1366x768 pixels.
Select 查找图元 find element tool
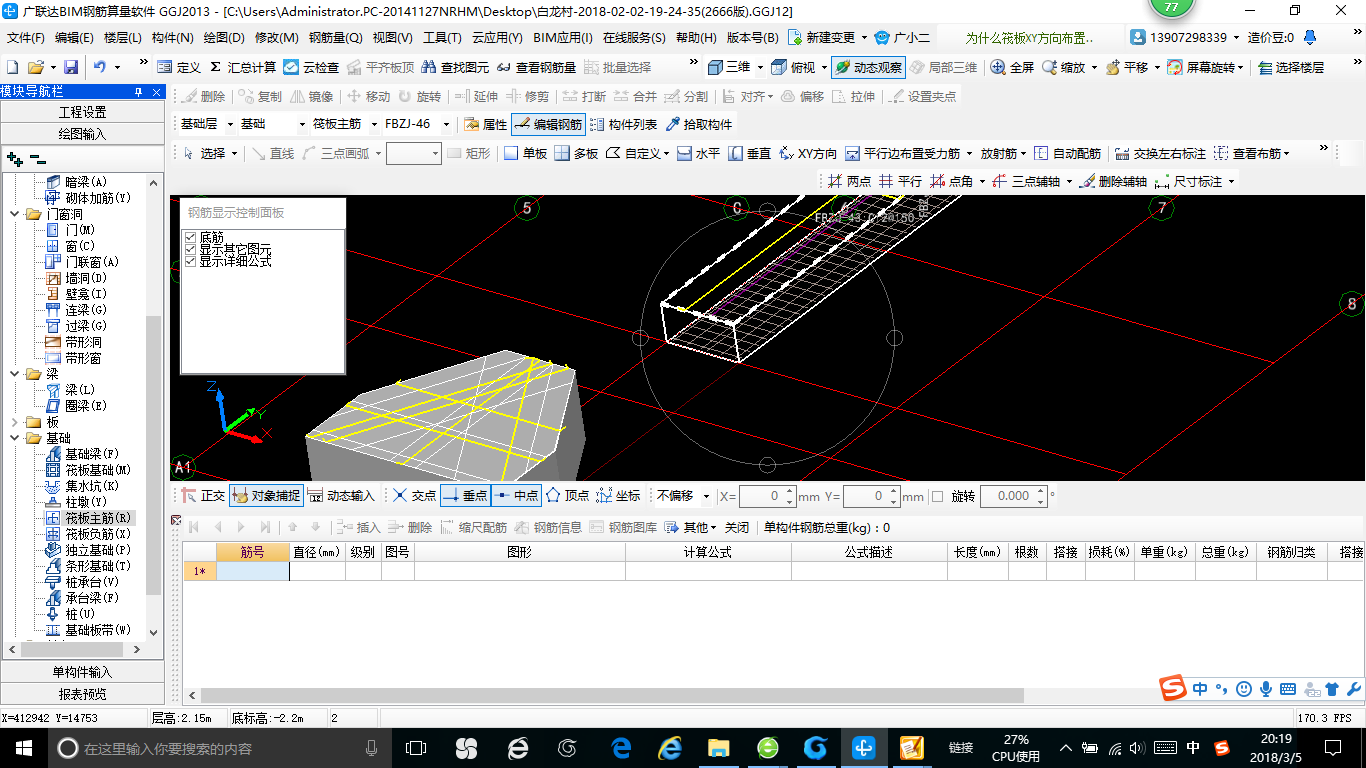pyautogui.click(x=456, y=67)
